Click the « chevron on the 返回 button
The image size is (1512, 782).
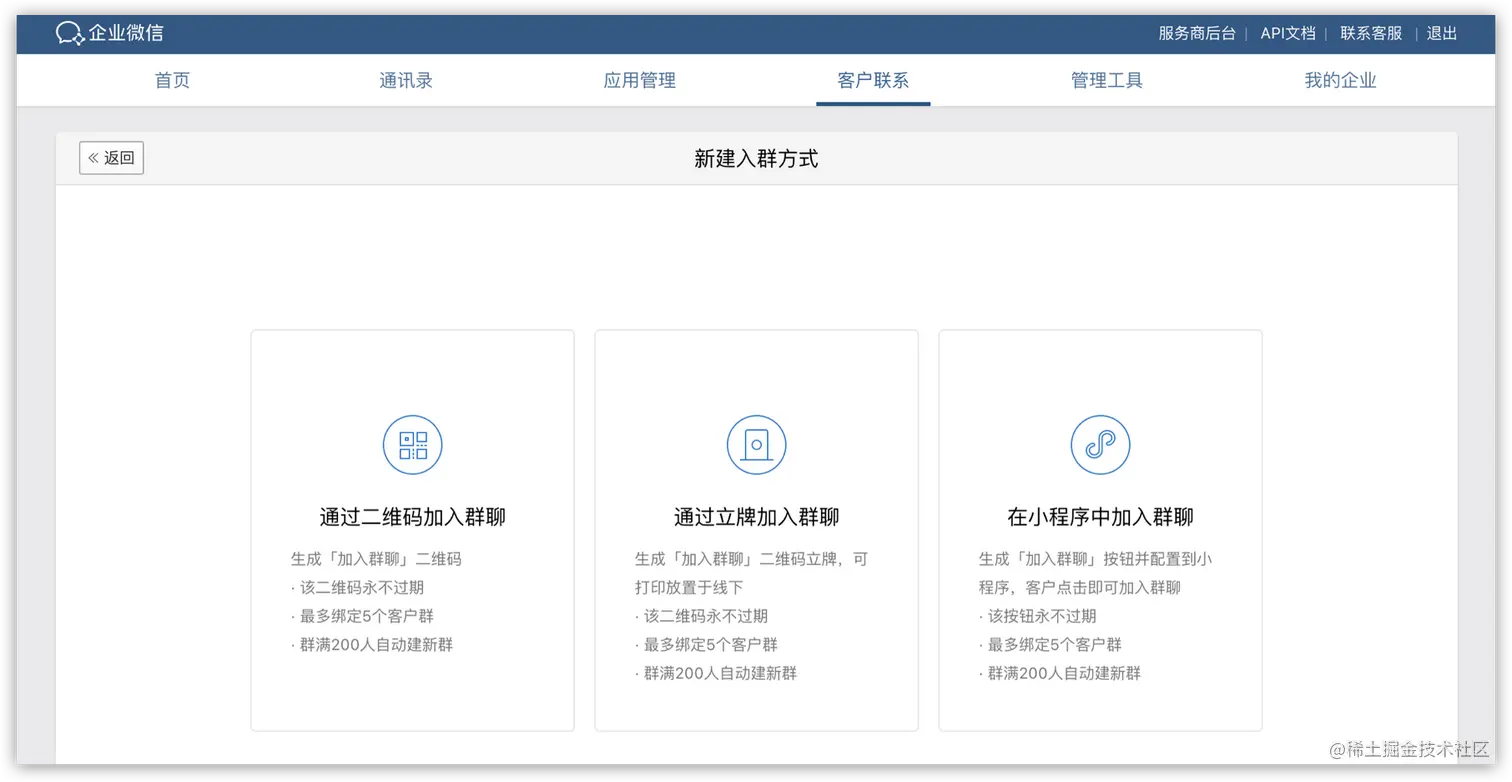(x=94, y=157)
